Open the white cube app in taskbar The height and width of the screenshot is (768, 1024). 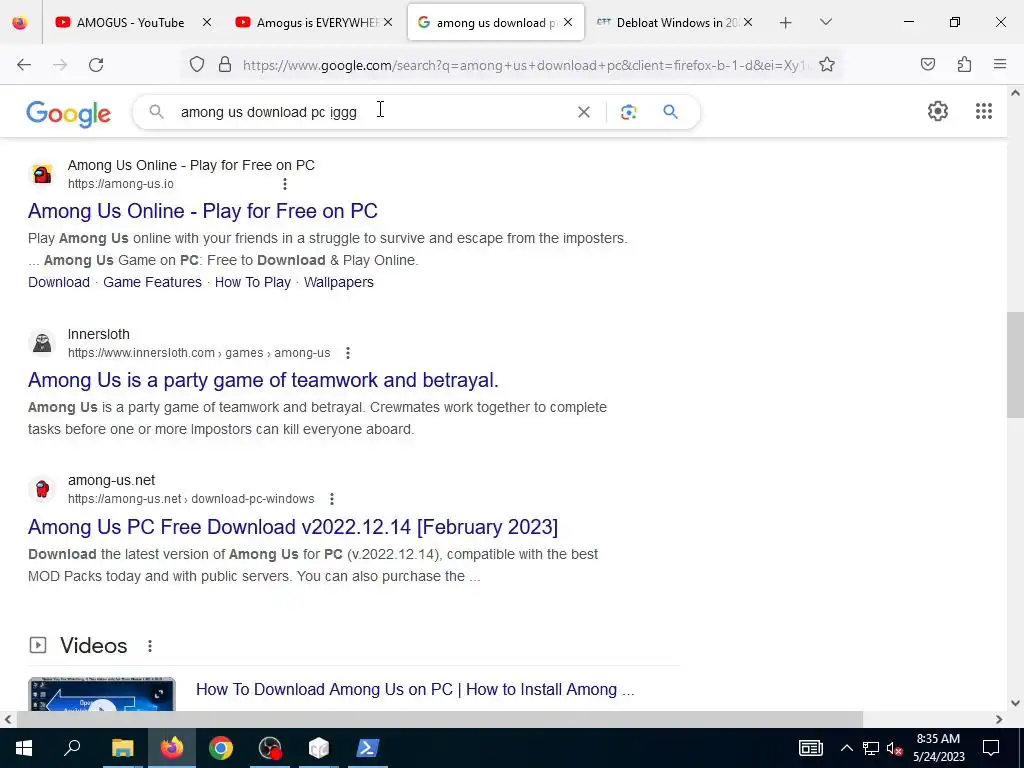tap(319, 748)
